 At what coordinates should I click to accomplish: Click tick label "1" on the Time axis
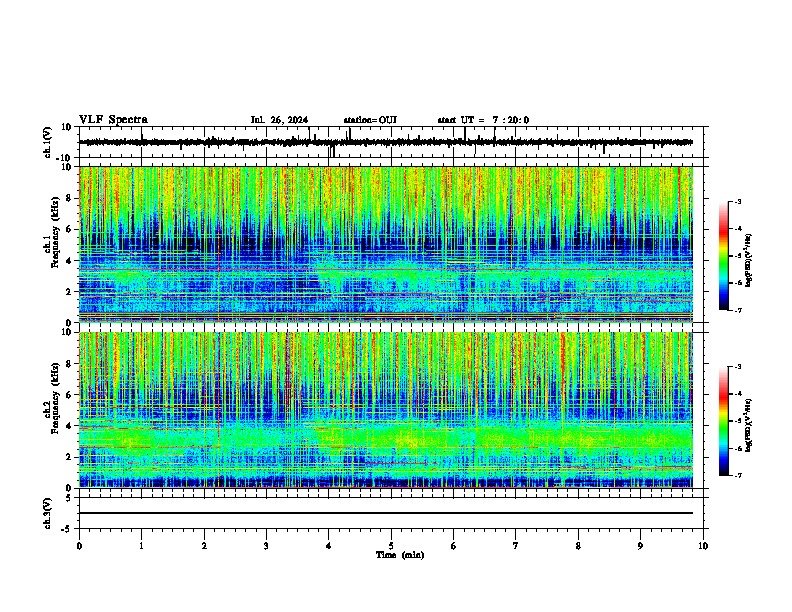pyautogui.click(x=141, y=546)
